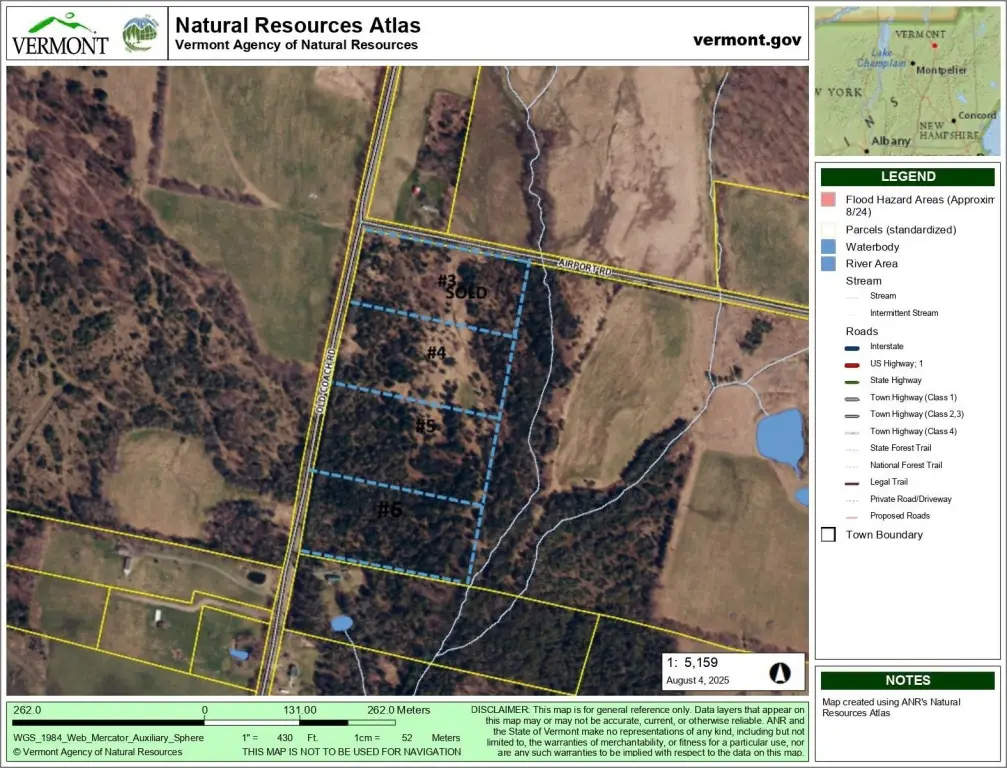Click the Vermont locator overview map
1007x768 pixels.
click(908, 80)
